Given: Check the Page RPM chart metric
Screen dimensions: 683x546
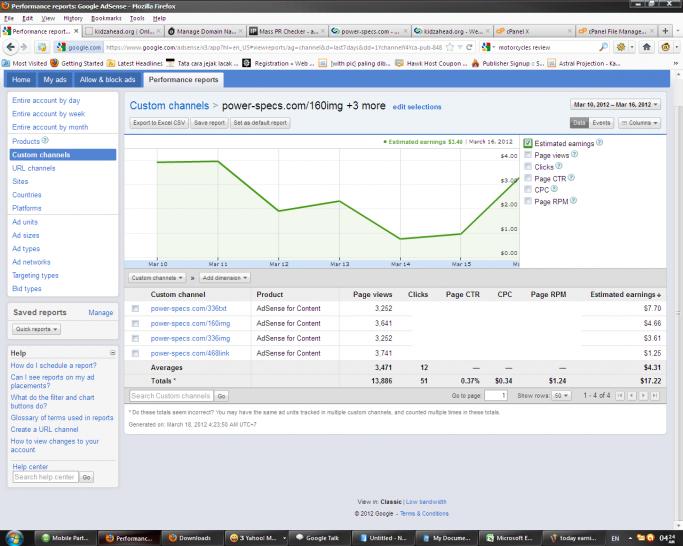Looking at the screenshot, I should click(528, 201).
